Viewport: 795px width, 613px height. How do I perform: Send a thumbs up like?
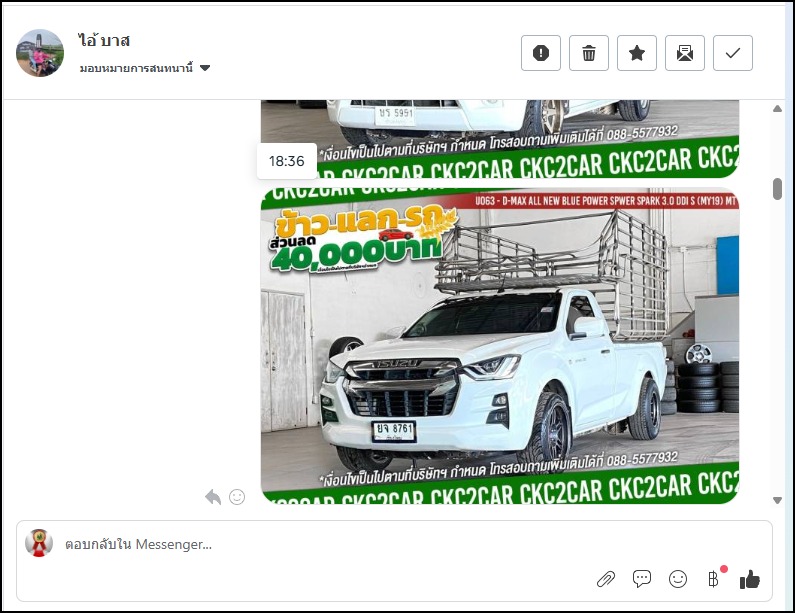749,579
